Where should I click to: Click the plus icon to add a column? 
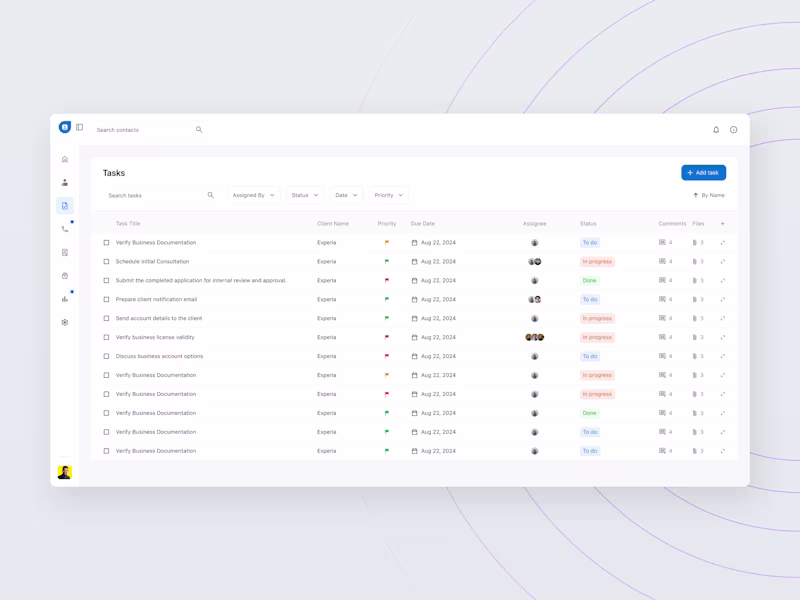(x=722, y=223)
